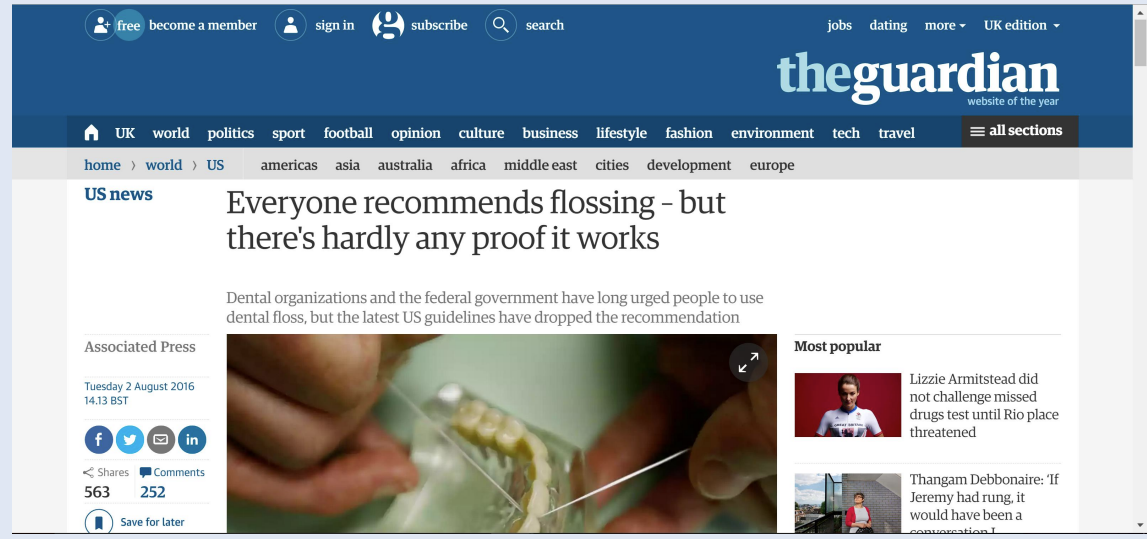Share article by email icon
The height and width of the screenshot is (539, 1147).
(161, 440)
